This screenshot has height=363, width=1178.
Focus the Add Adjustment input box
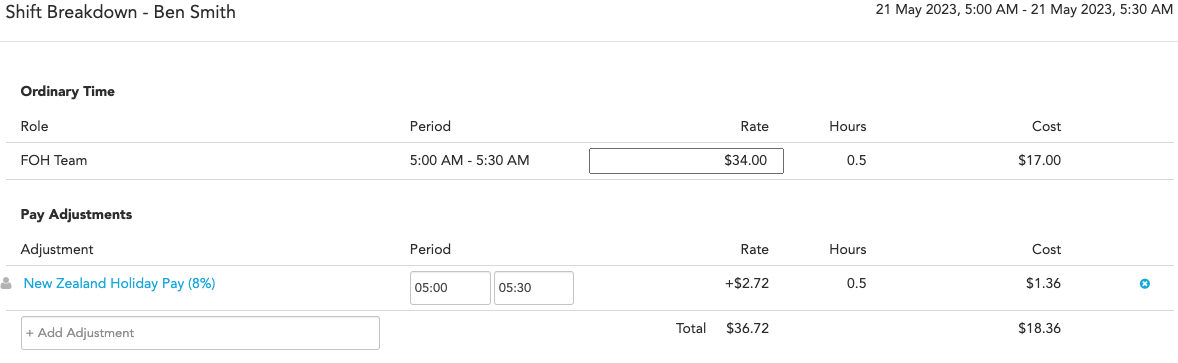(x=201, y=333)
